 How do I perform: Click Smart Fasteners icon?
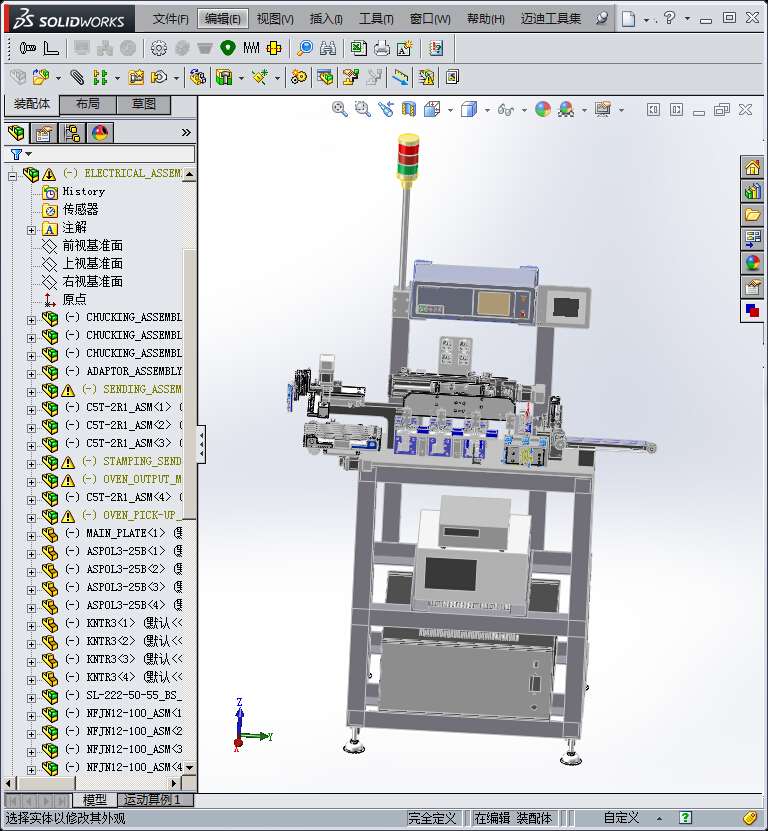tap(136, 77)
